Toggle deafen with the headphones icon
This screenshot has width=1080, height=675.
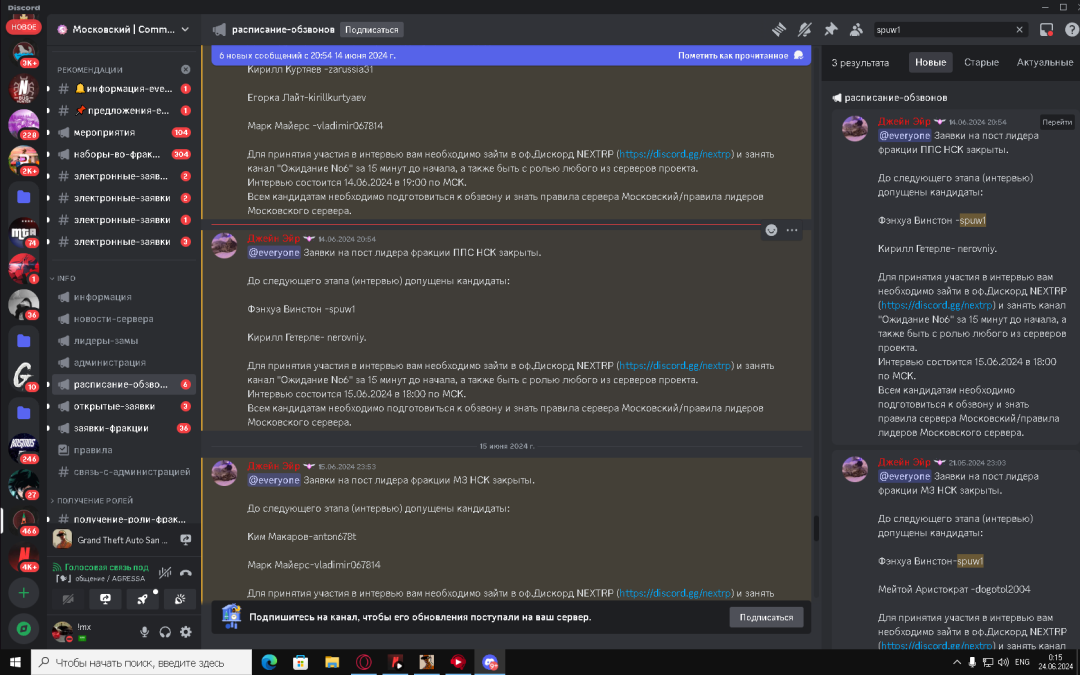coord(165,632)
